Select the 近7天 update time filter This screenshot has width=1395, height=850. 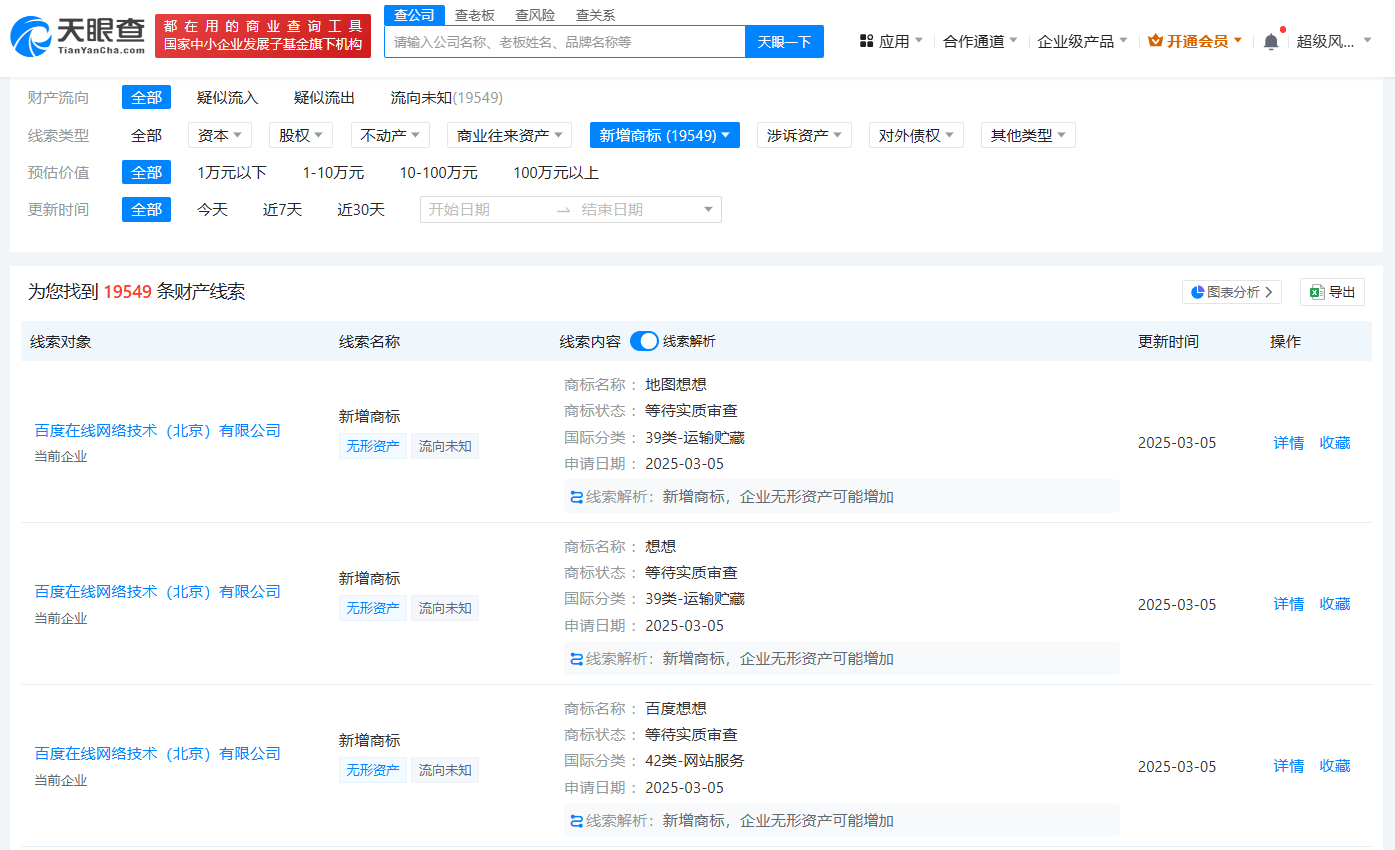click(x=282, y=210)
